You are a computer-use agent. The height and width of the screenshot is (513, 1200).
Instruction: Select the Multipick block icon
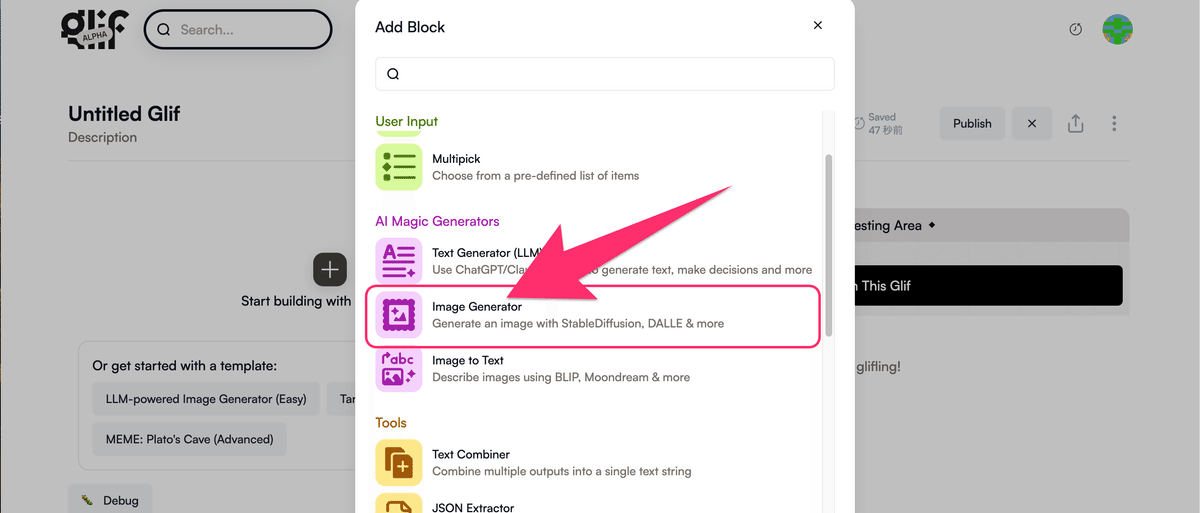[x=399, y=167]
